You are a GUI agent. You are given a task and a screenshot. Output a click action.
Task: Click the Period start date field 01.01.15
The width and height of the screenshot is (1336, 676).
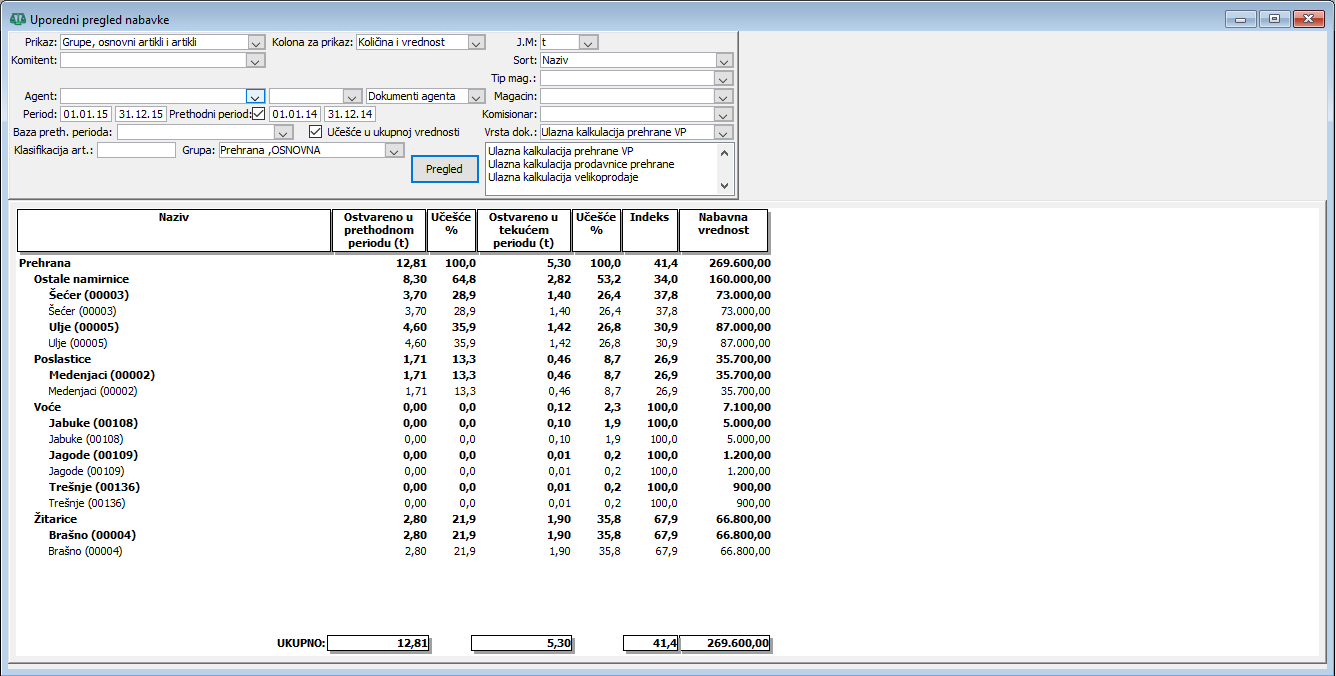click(x=86, y=114)
